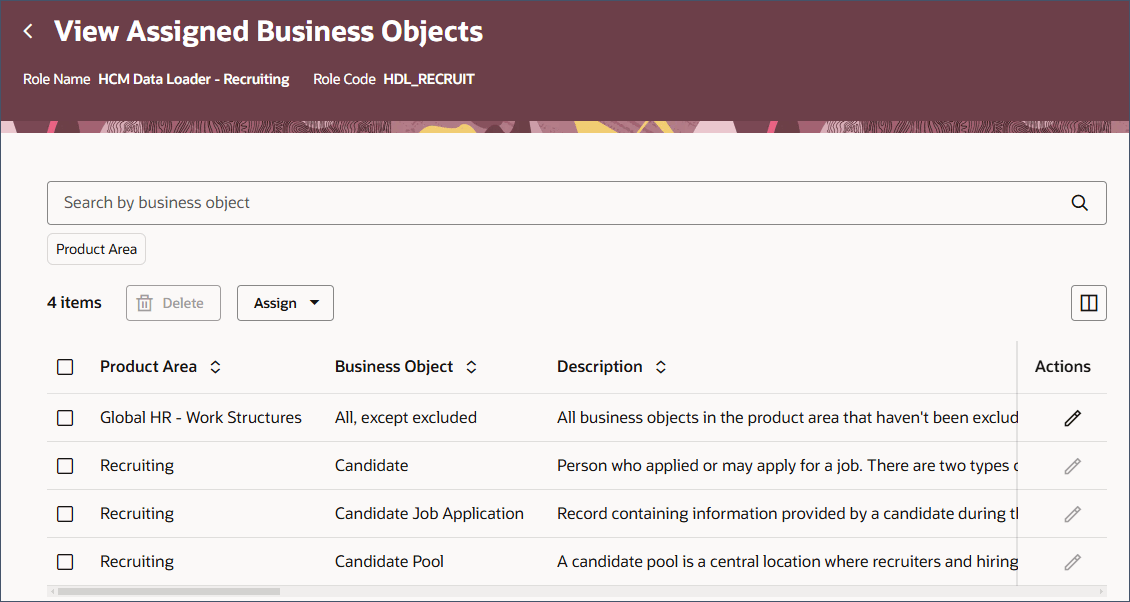Image resolution: width=1130 pixels, height=602 pixels.
Task: Edit the Global HR - Work Structures row
Action: [x=1072, y=418]
